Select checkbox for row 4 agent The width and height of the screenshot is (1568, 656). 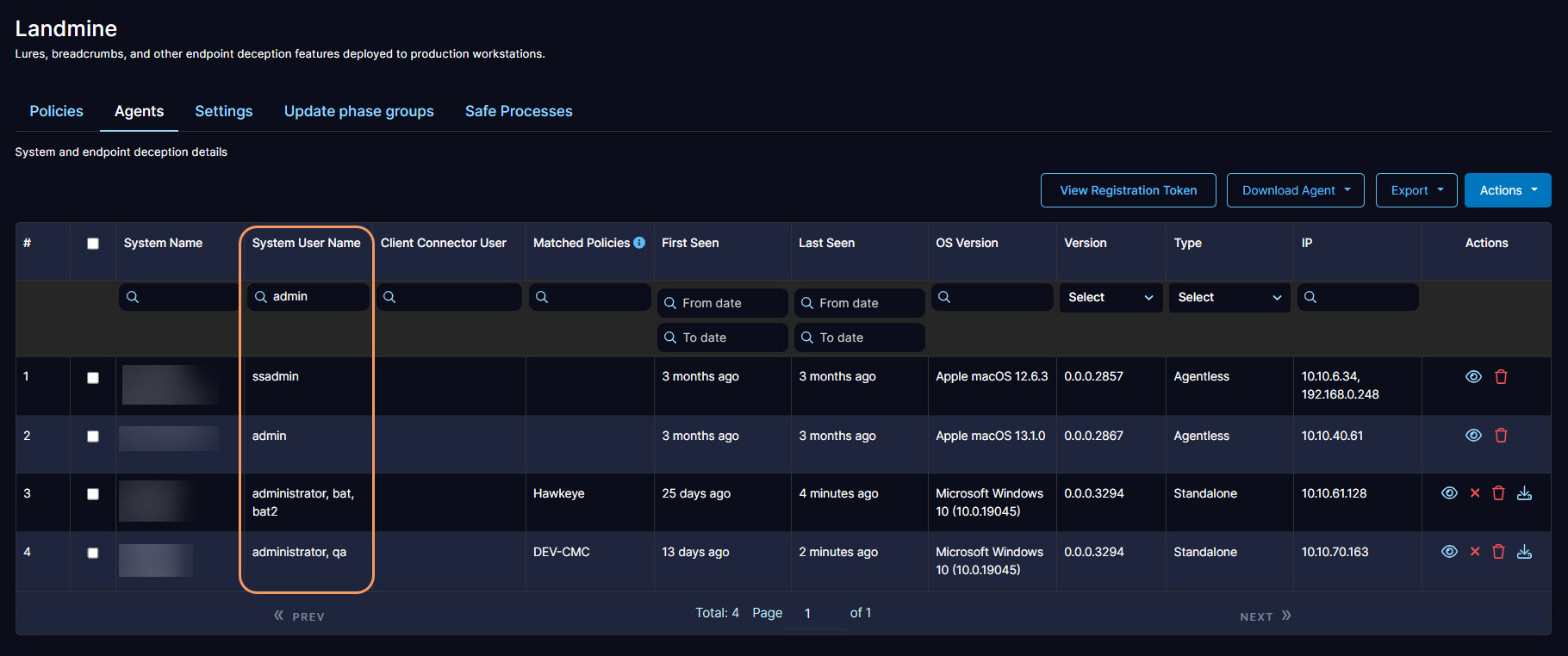tap(93, 553)
